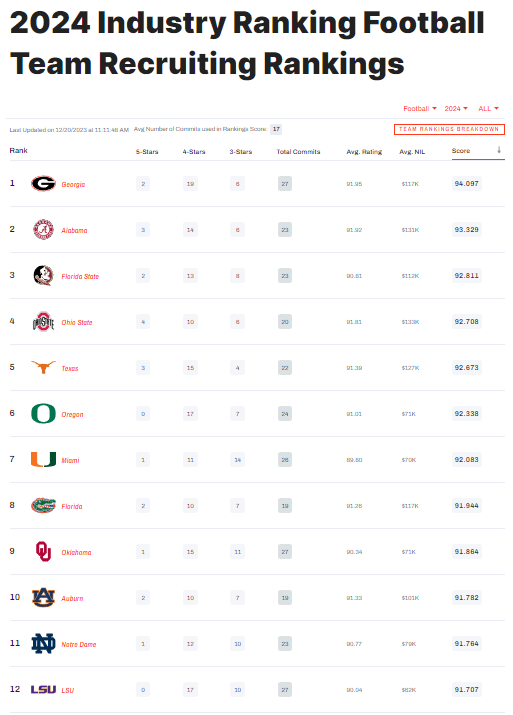This screenshot has width=513, height=715.
Task: Sort by Avg. Rating column header
Action: (x=364, y=151)
